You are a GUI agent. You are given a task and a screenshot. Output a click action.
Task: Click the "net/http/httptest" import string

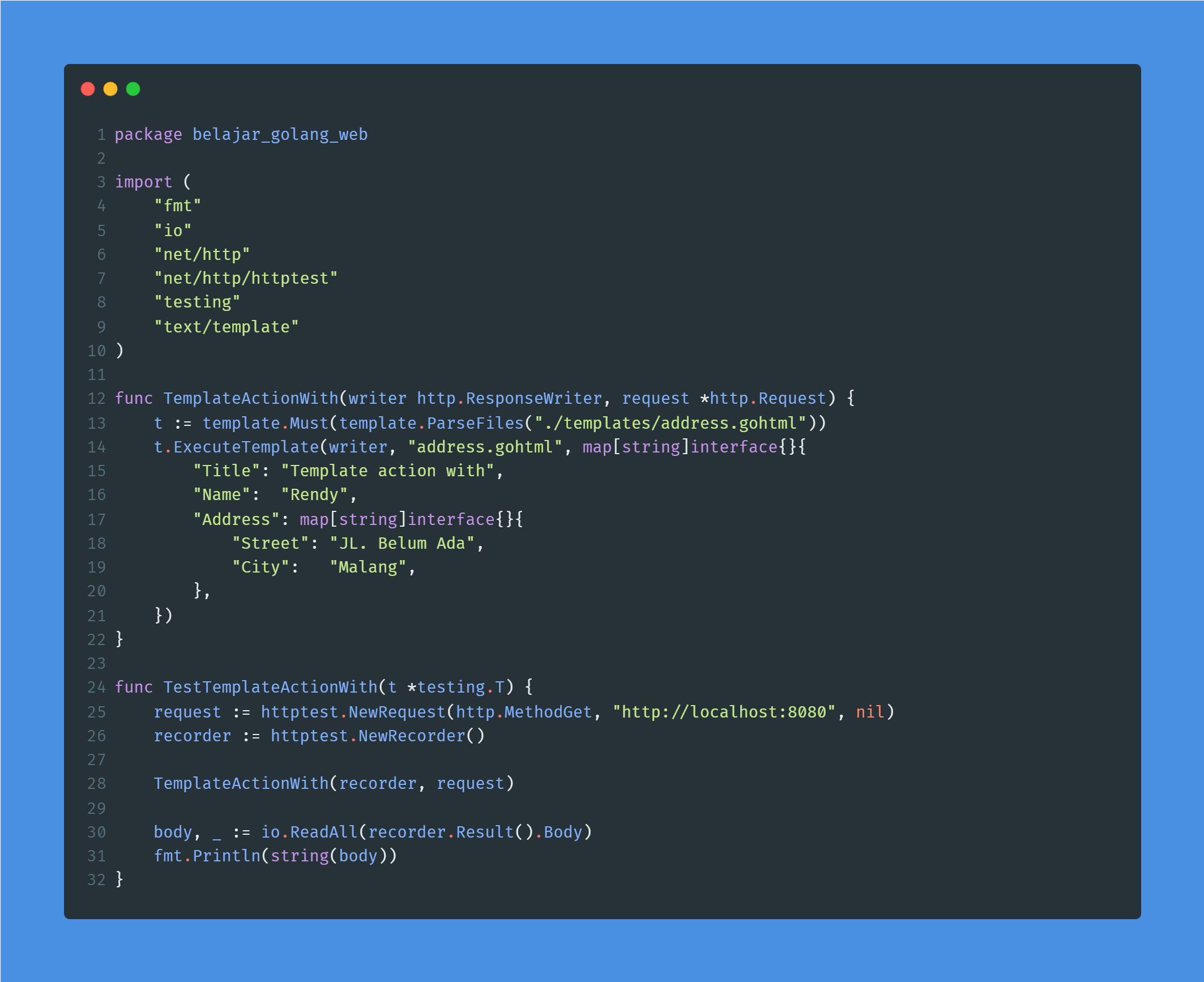point(246,278)
